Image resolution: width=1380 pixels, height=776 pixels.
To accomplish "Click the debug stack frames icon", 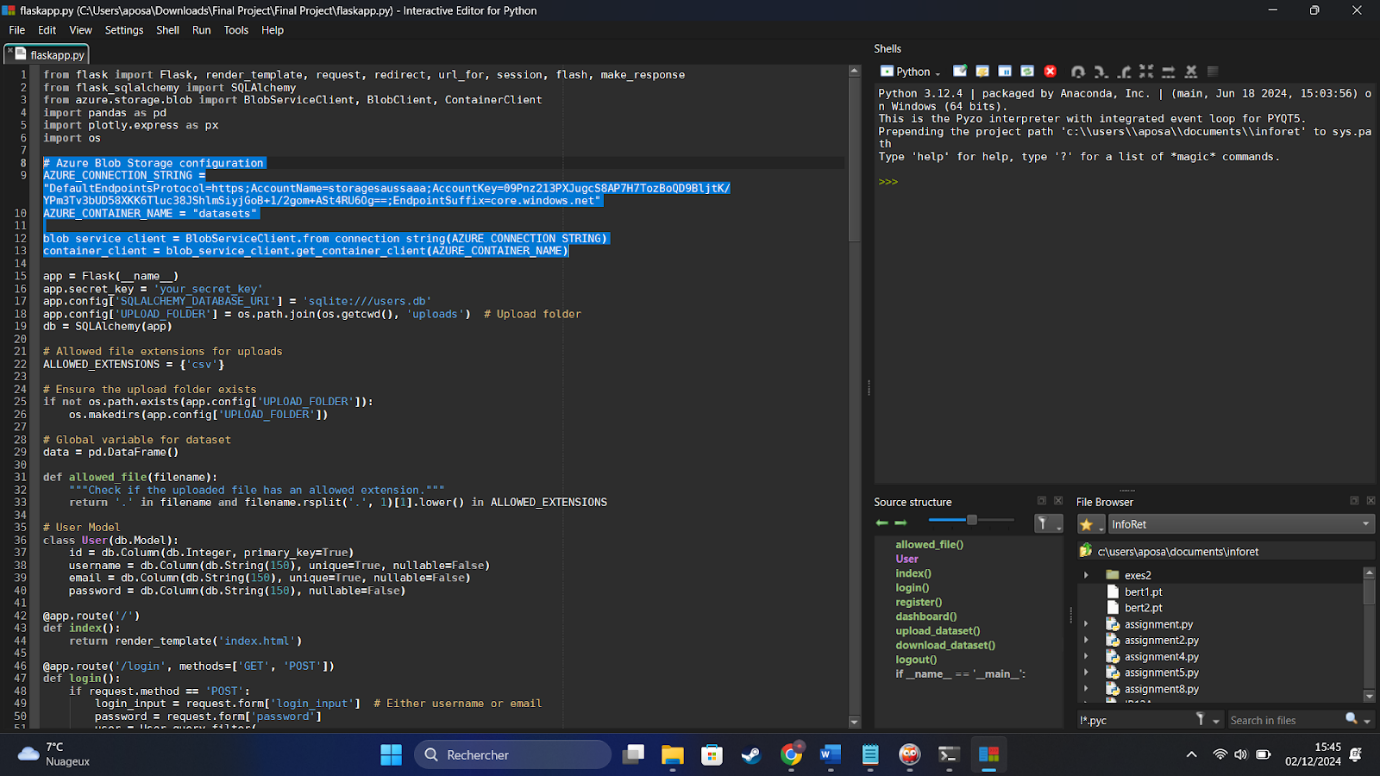I will (x=1213, y=72).
